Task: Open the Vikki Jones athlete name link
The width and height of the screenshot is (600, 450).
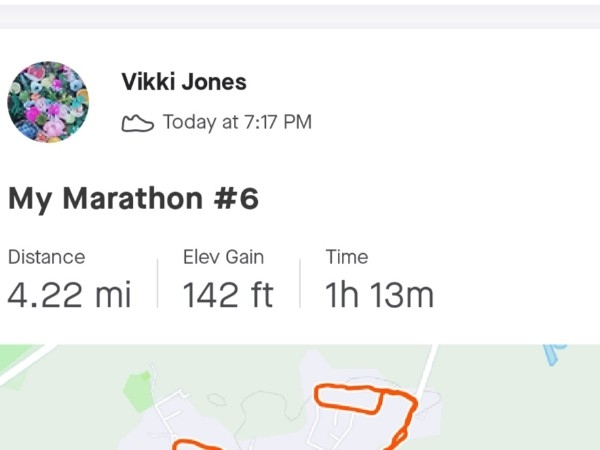Action: (184, 82)
